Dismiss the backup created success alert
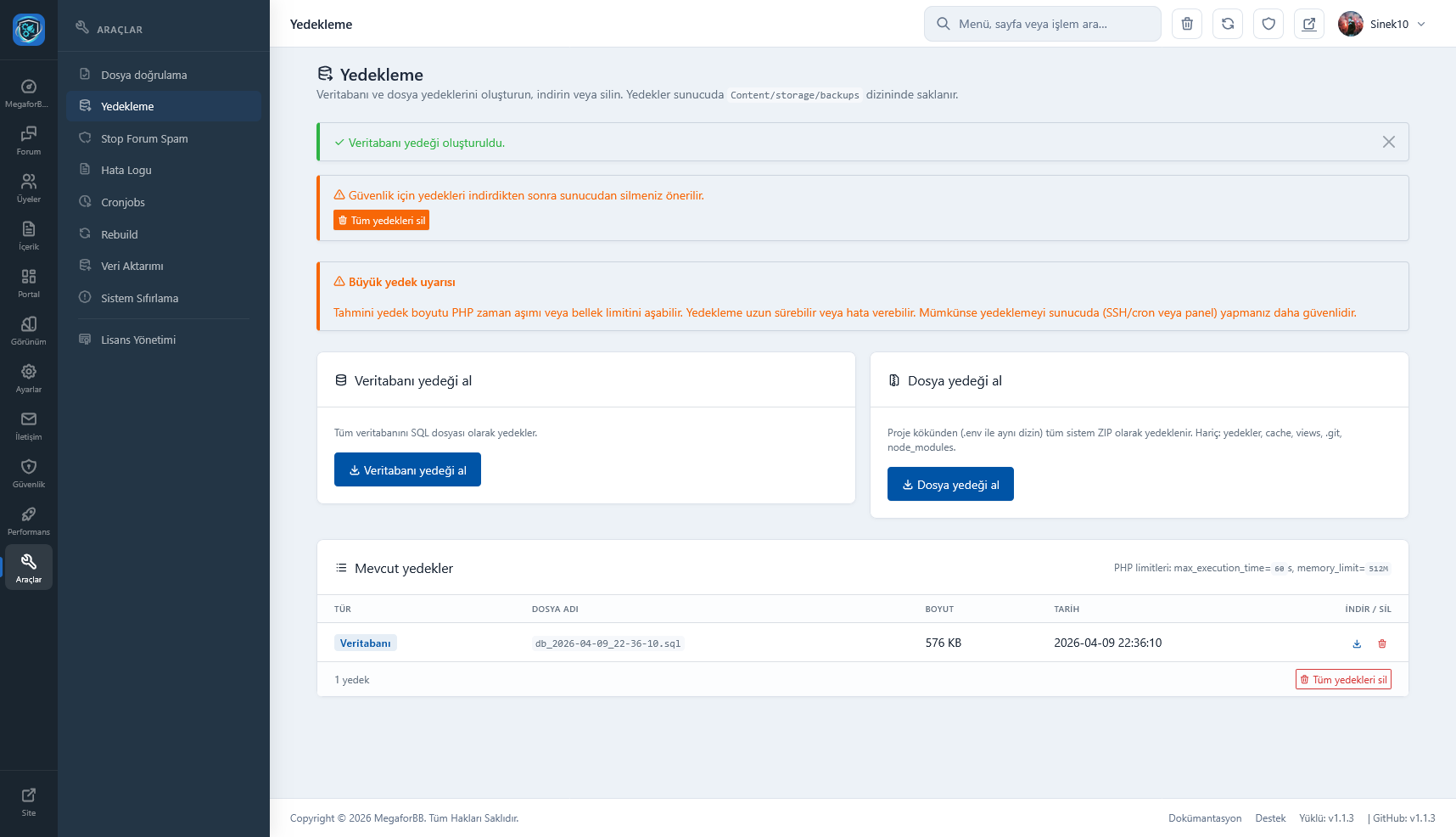Screen dimensions: 1456x837 coord(1388,142)
